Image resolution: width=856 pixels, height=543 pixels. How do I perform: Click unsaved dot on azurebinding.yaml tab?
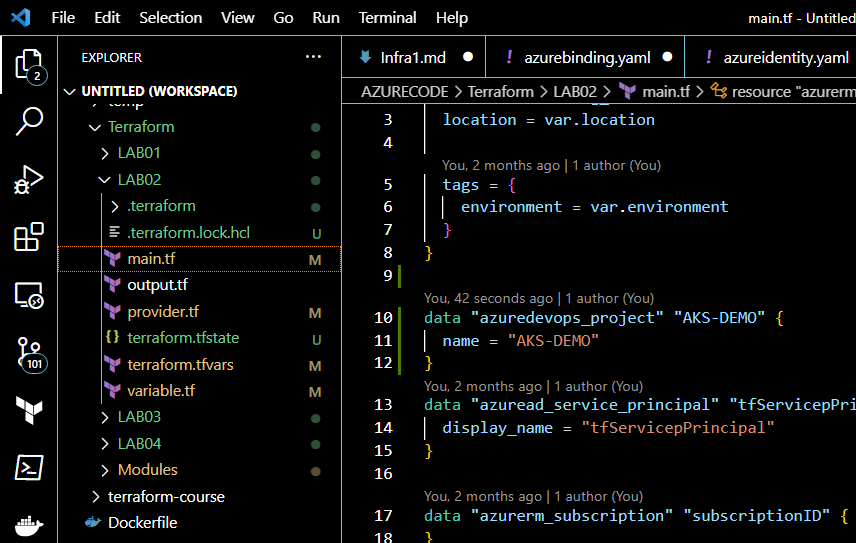[667, 57]
